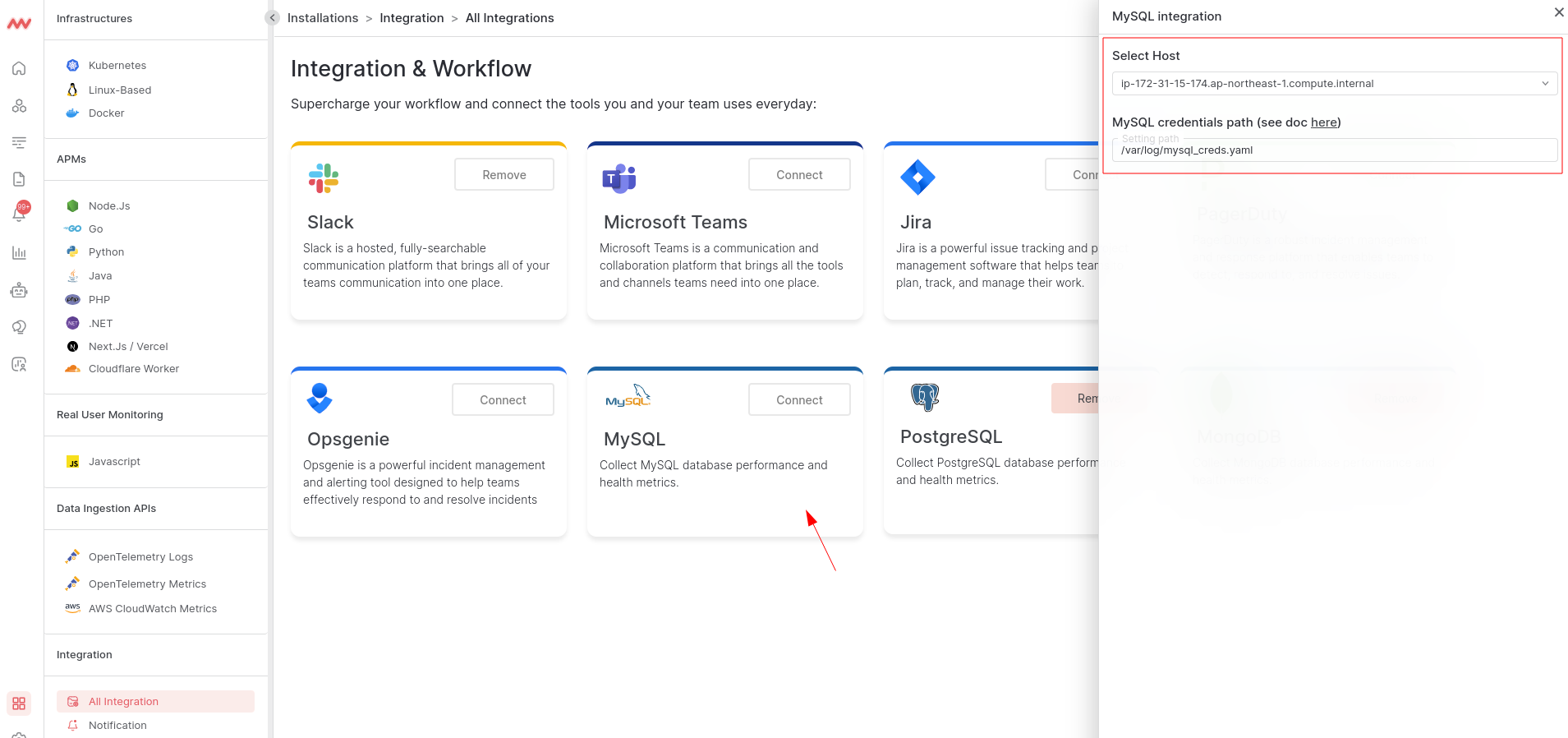Open the support headset icon in rail
This screenshot has height=738, width=1568.
19,327
